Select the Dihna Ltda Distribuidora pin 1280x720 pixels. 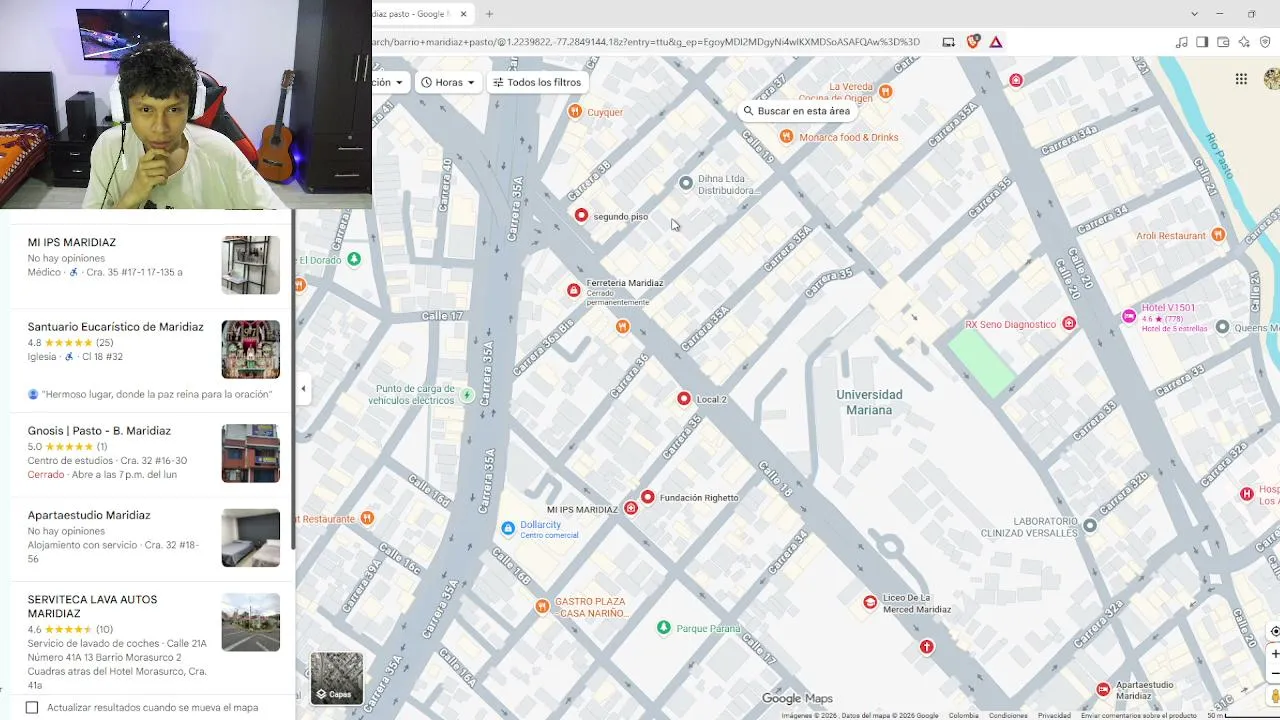685,182
